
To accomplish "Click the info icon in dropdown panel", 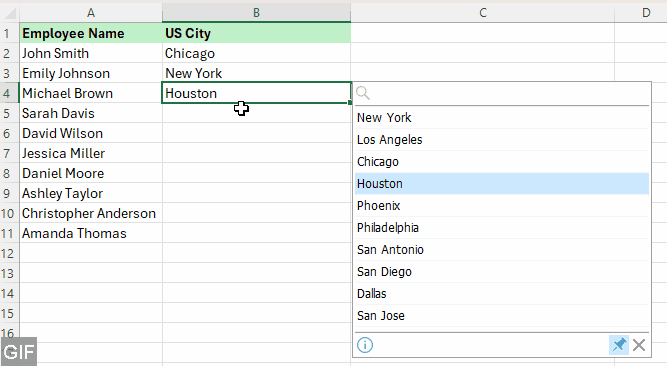I will pos(365,345).
